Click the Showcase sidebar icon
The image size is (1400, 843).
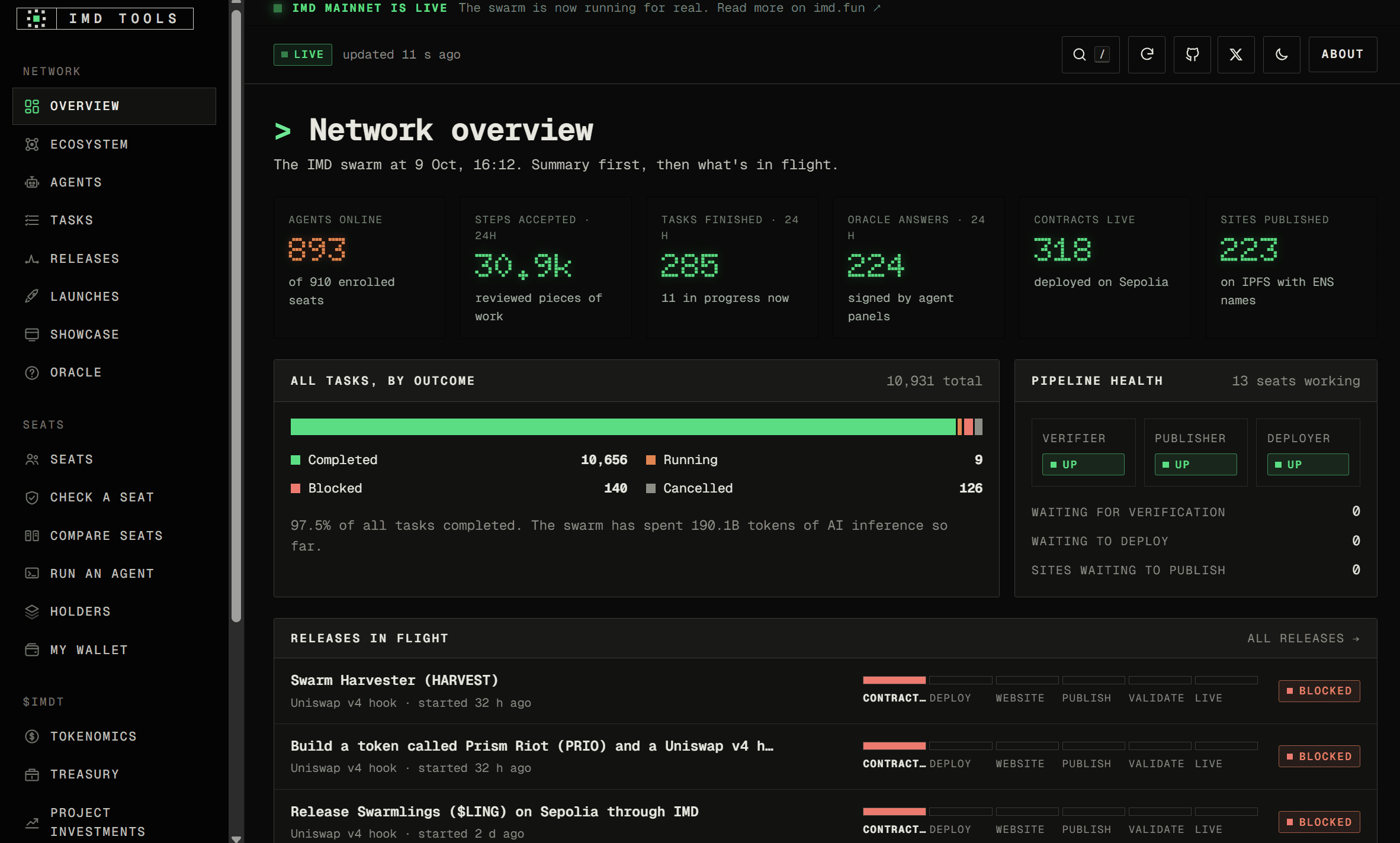pos(32,334)
